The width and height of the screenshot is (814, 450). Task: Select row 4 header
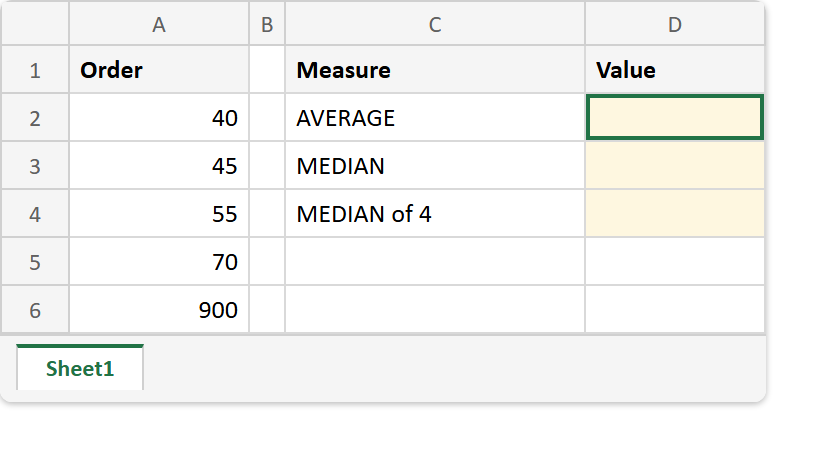(35, 214)
